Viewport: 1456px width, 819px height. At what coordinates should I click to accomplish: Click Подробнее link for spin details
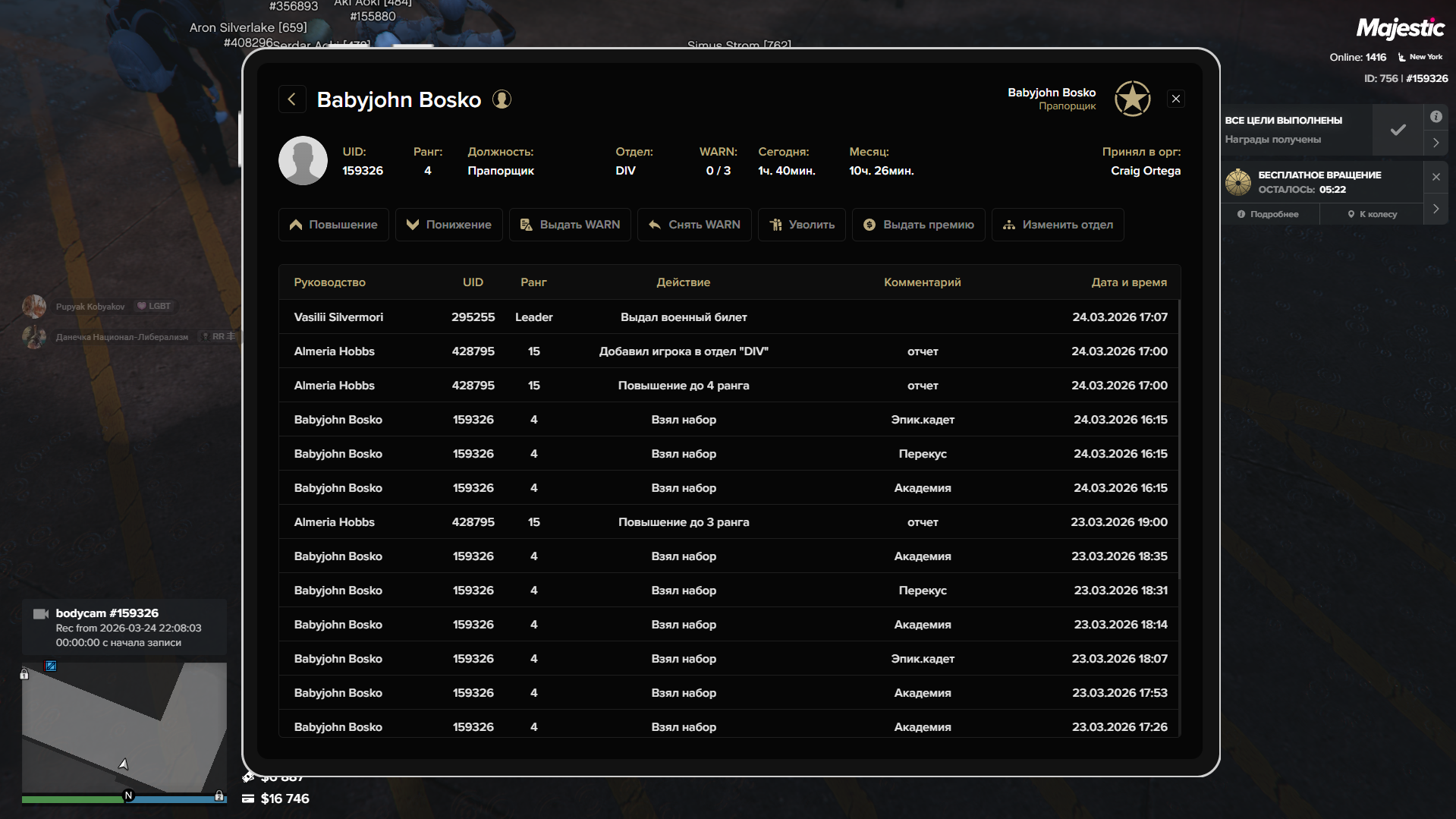coord(1268,214)
